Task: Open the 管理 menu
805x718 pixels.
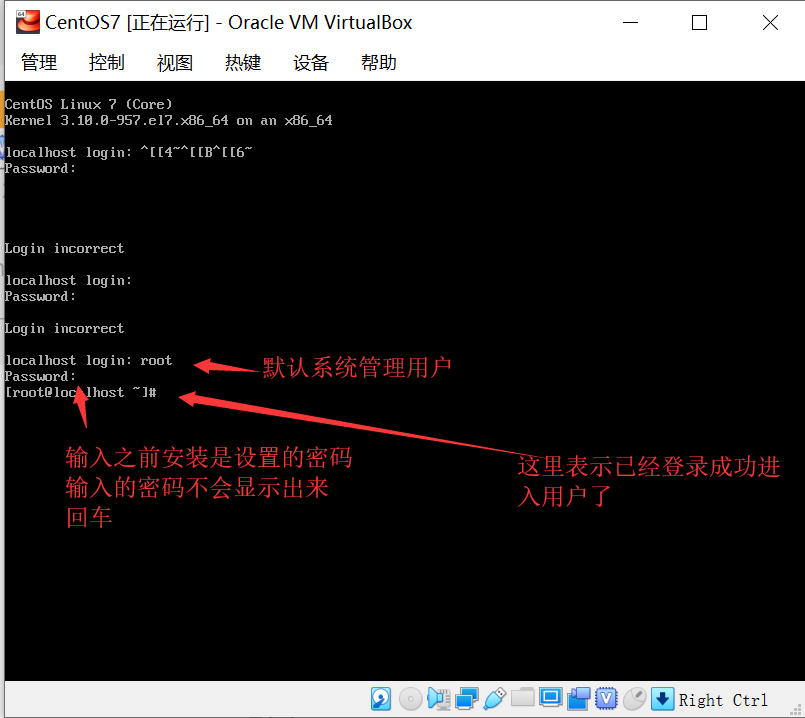Action: 39,63
